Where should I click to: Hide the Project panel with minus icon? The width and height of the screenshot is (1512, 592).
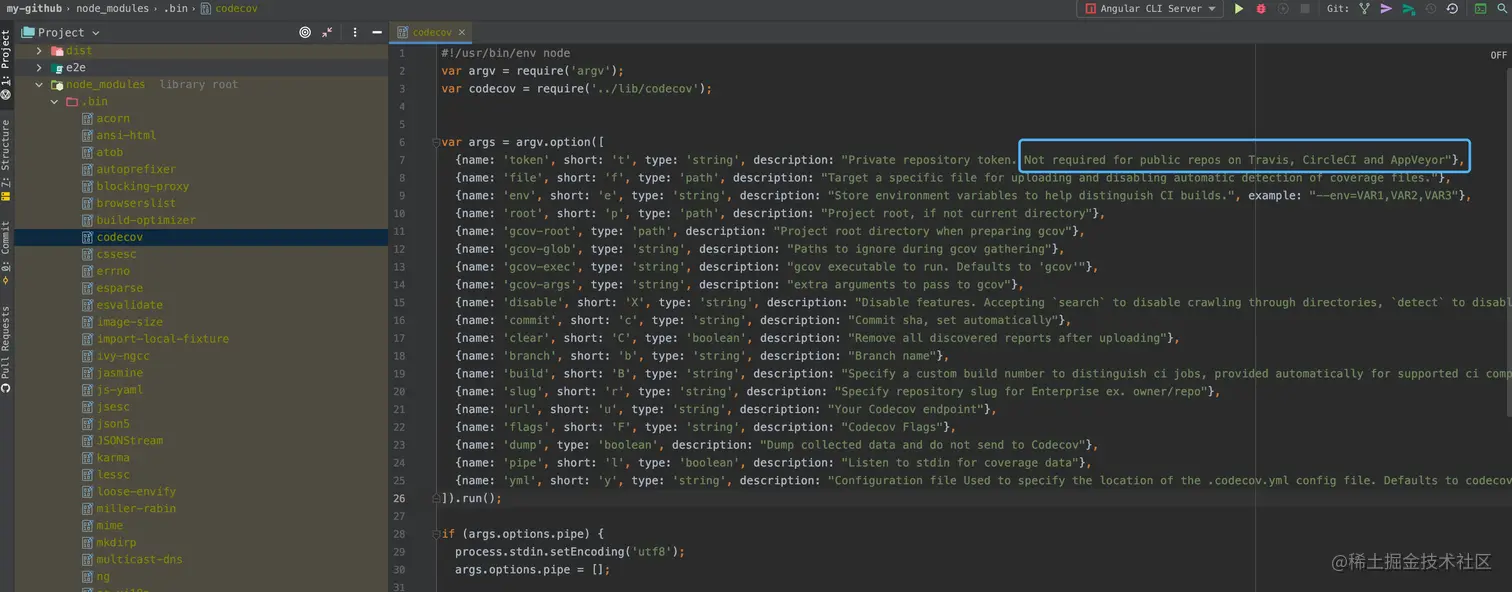(377, 32)
